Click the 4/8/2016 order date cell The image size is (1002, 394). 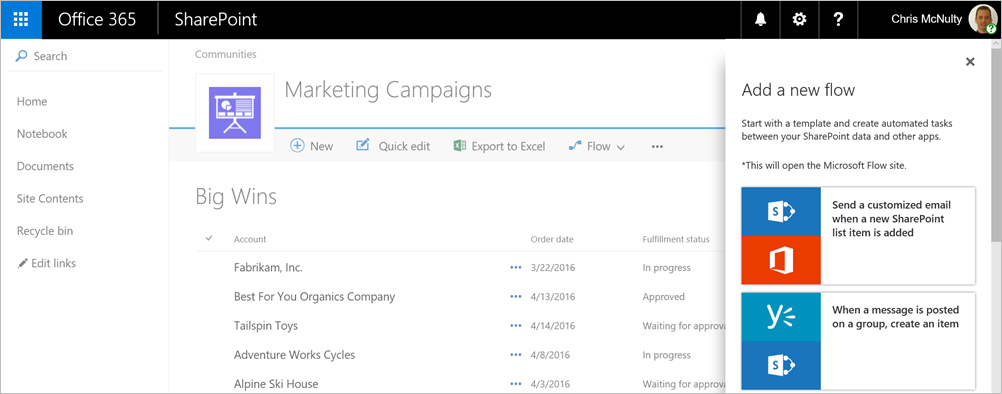[x=551, y=355]
